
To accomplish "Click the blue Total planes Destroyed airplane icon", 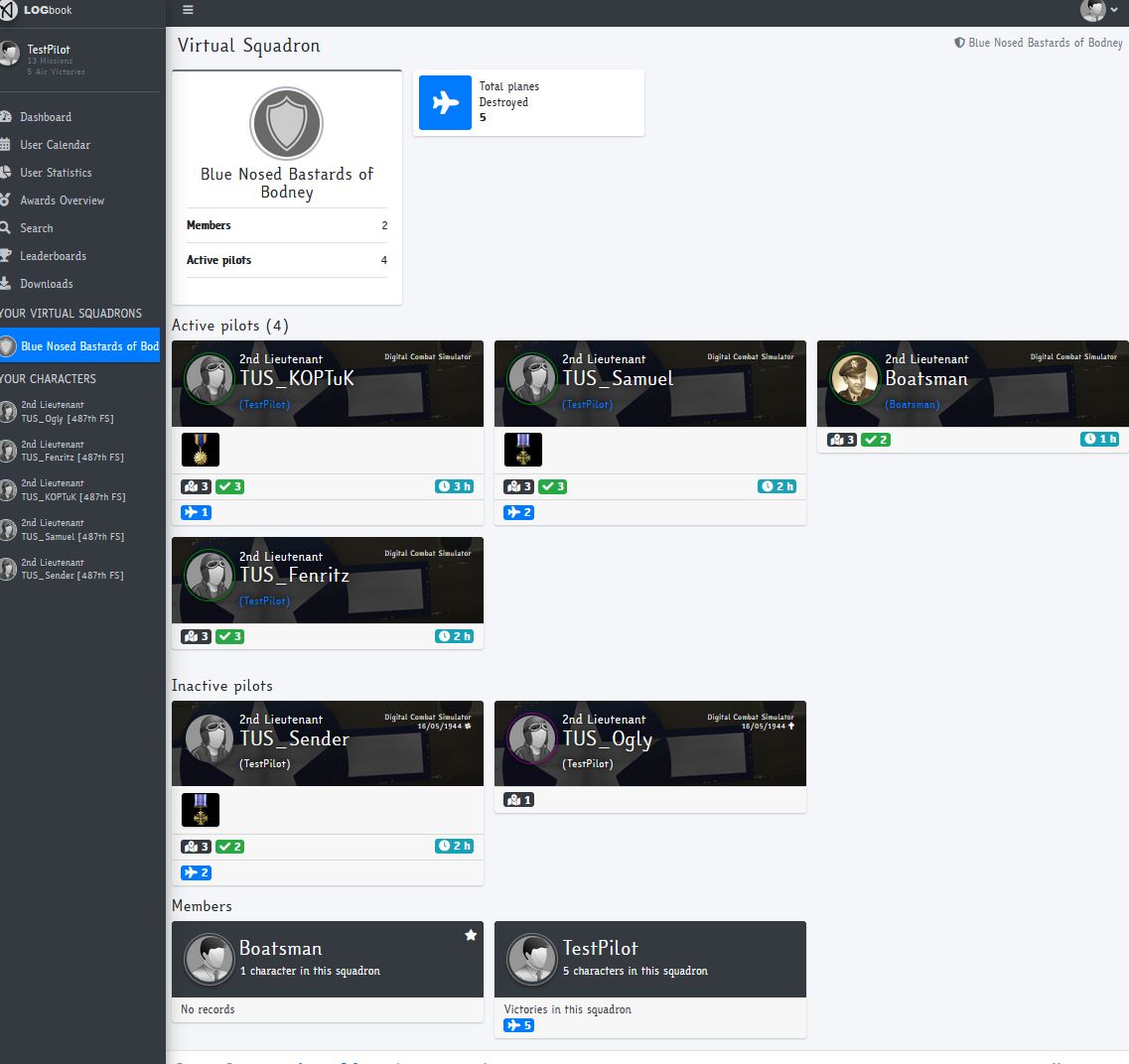I will [445, 103].
